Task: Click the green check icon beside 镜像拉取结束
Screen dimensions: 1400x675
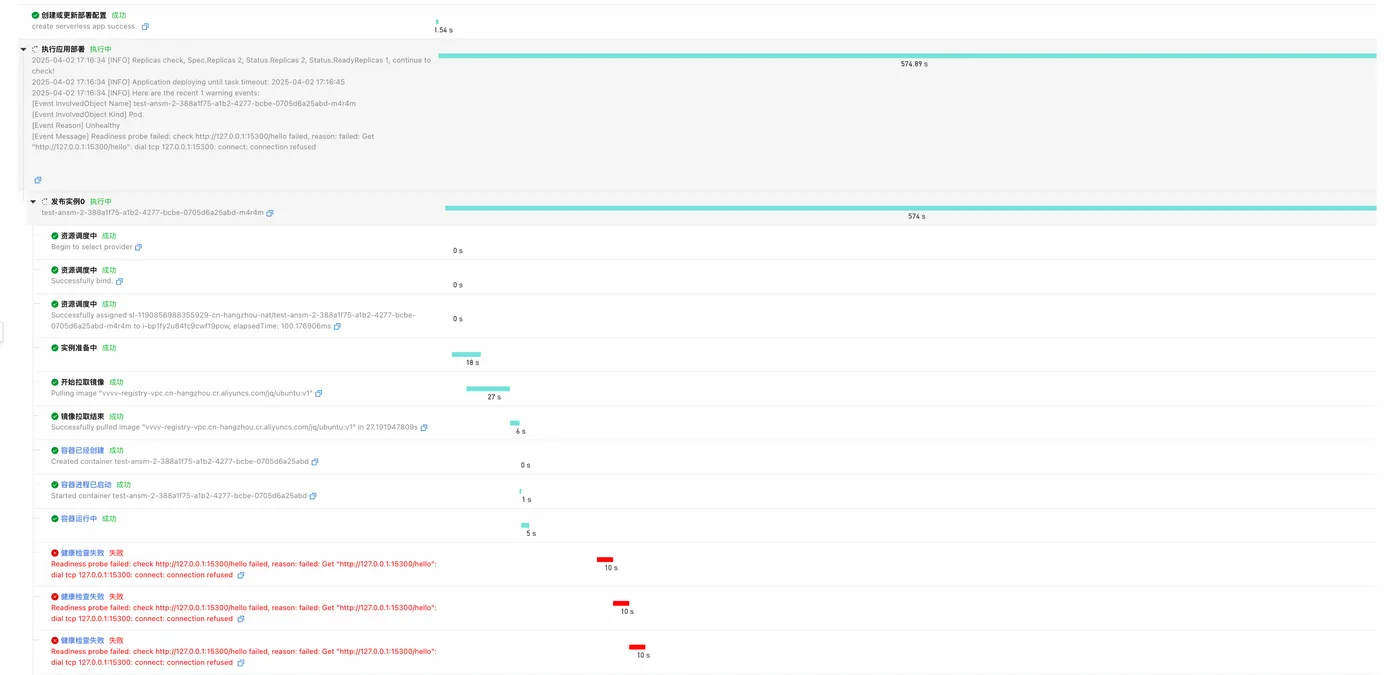Action: 55,416
